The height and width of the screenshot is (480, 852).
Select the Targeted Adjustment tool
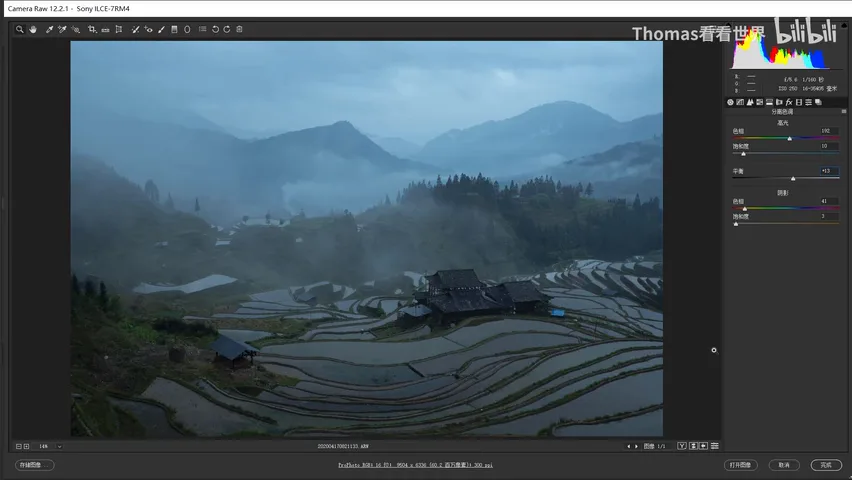pyautogui.click(x=76, y=29)
